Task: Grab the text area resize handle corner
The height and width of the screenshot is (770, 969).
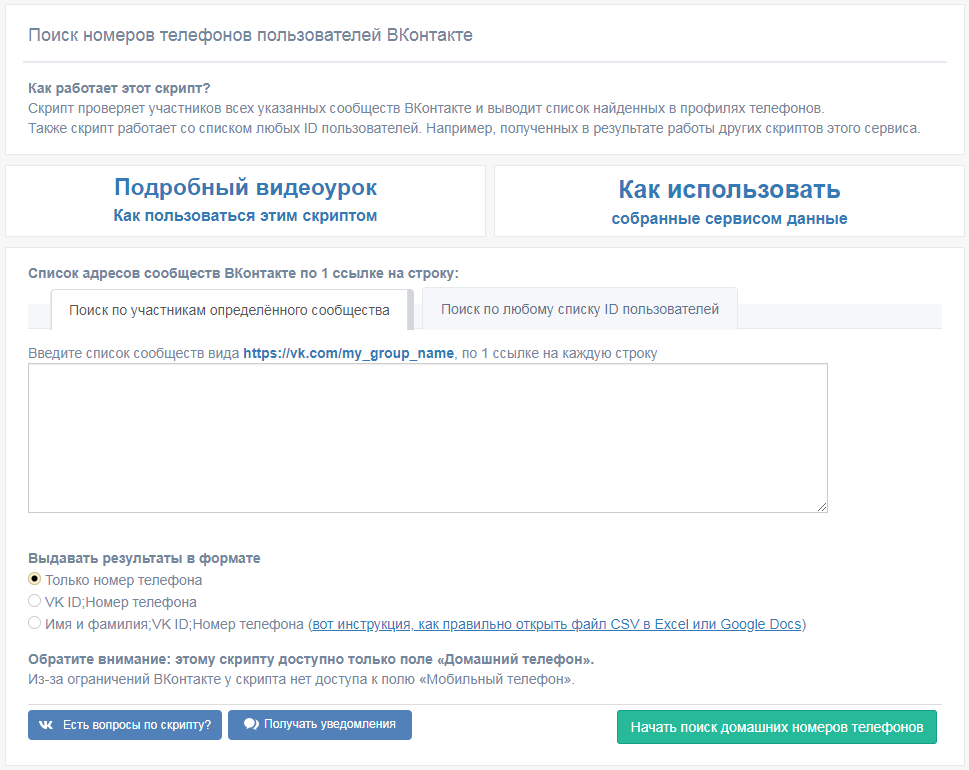Action: [822, 507]
